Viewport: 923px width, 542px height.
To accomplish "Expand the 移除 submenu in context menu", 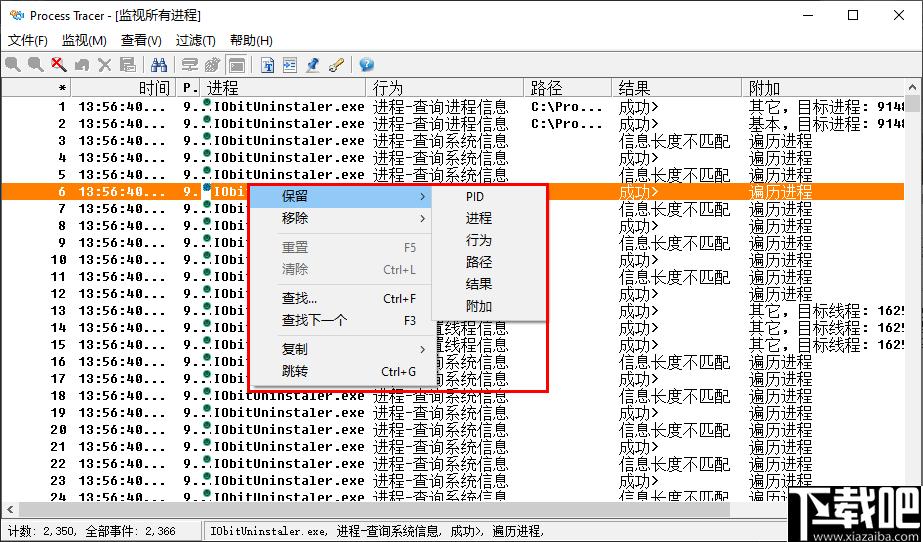I will 341,218.
